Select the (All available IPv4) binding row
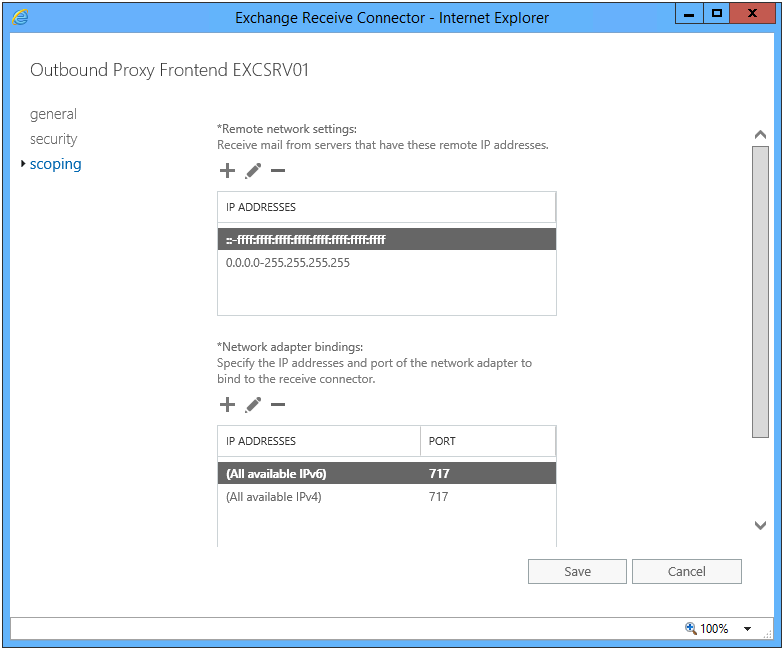Screen dimensions: 783x650 (387, 497)
